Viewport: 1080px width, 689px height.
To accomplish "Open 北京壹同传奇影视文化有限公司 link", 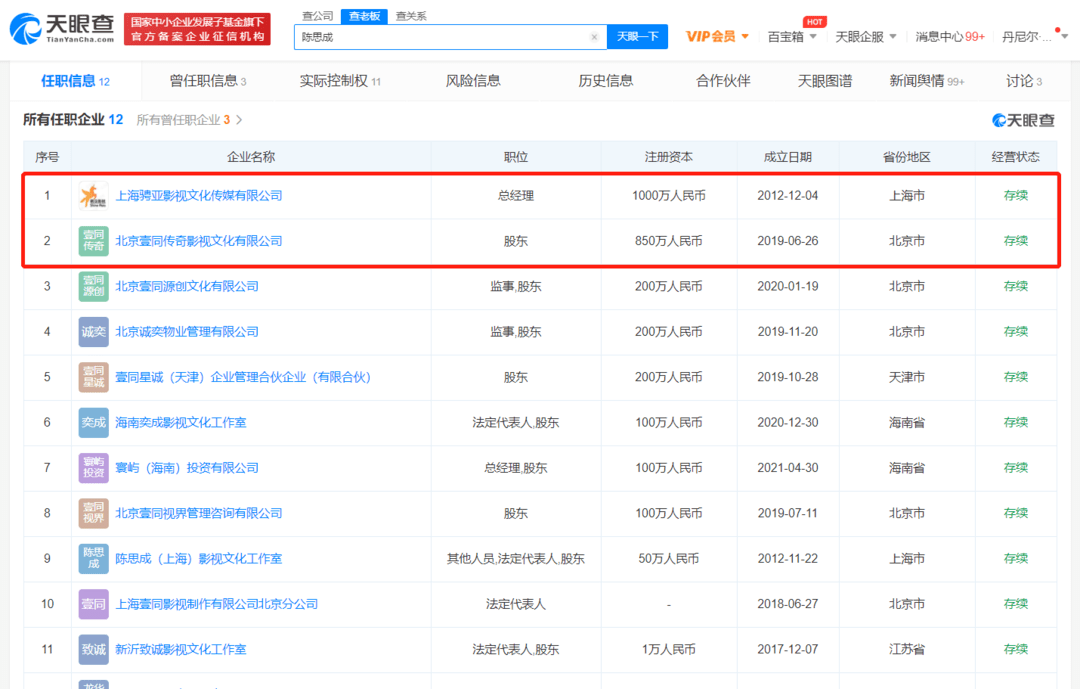I will click(x=198, y=241).
